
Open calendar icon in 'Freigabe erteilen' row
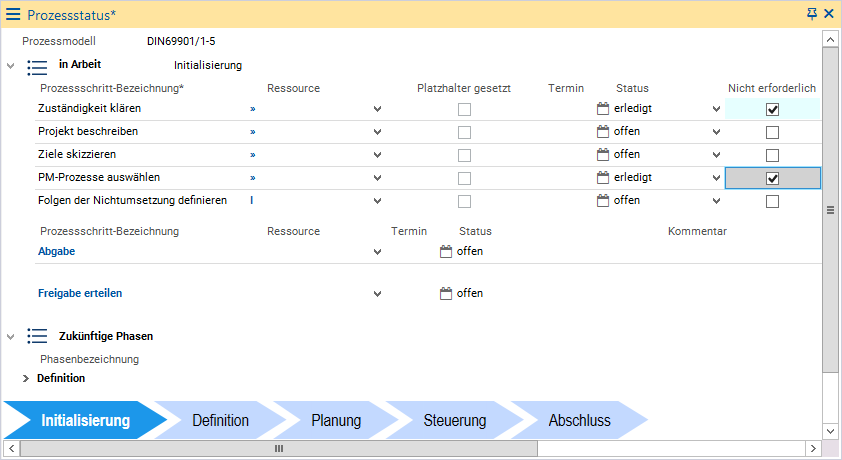pos(446,294)
